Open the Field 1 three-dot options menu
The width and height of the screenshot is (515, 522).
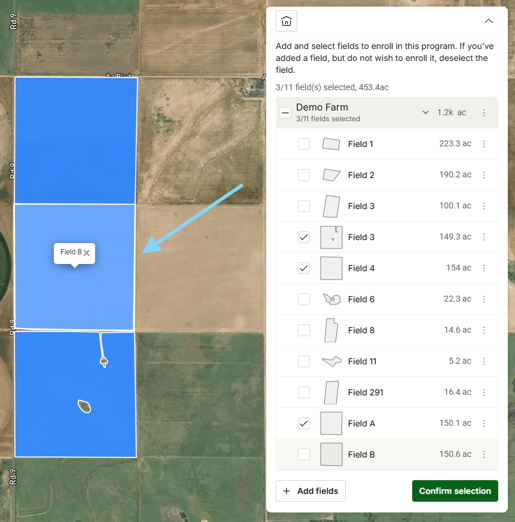click(x=484, y=144)
